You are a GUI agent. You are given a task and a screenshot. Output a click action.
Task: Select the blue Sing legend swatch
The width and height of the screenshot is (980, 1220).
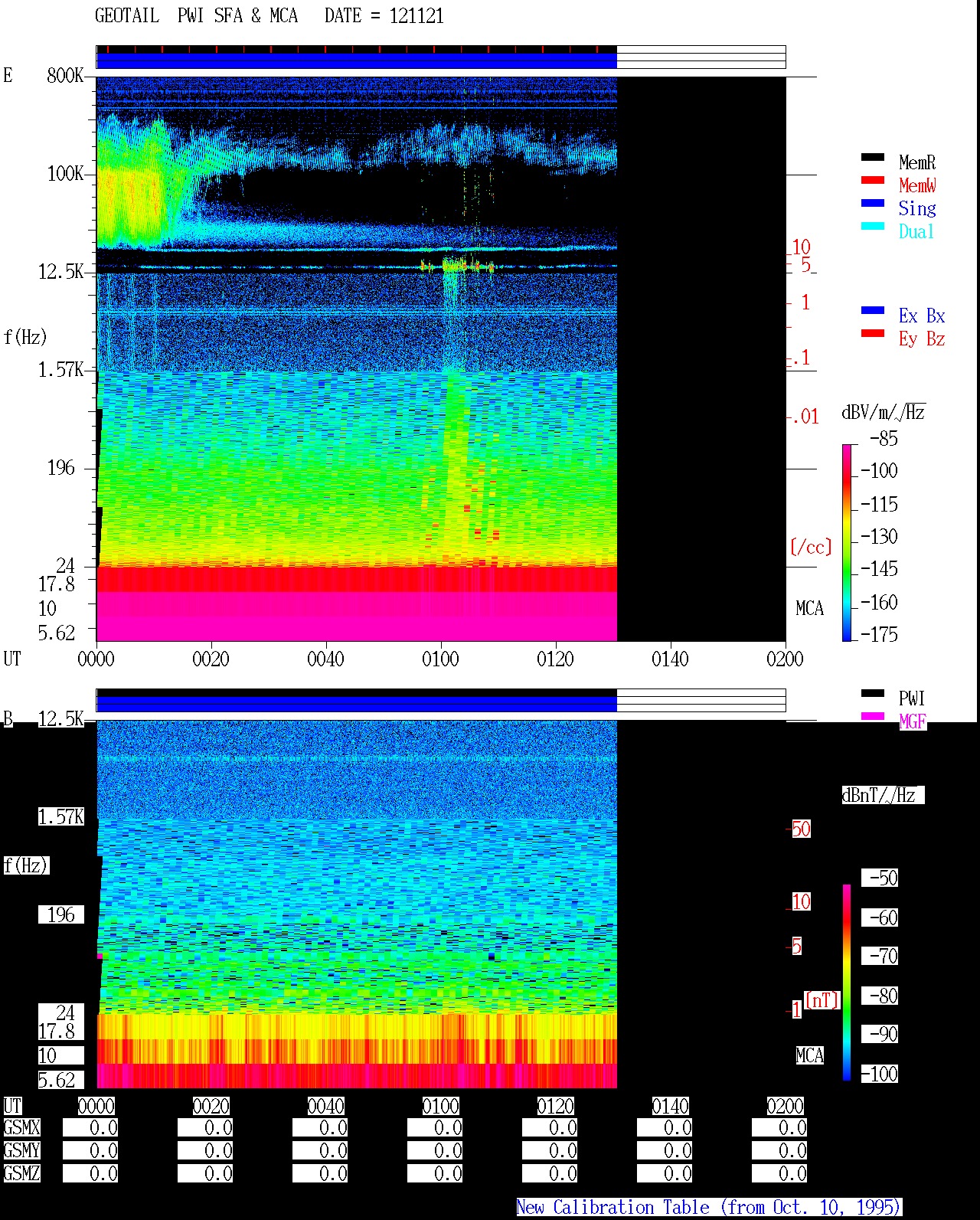pyautogui.click(x=873, y=203)
